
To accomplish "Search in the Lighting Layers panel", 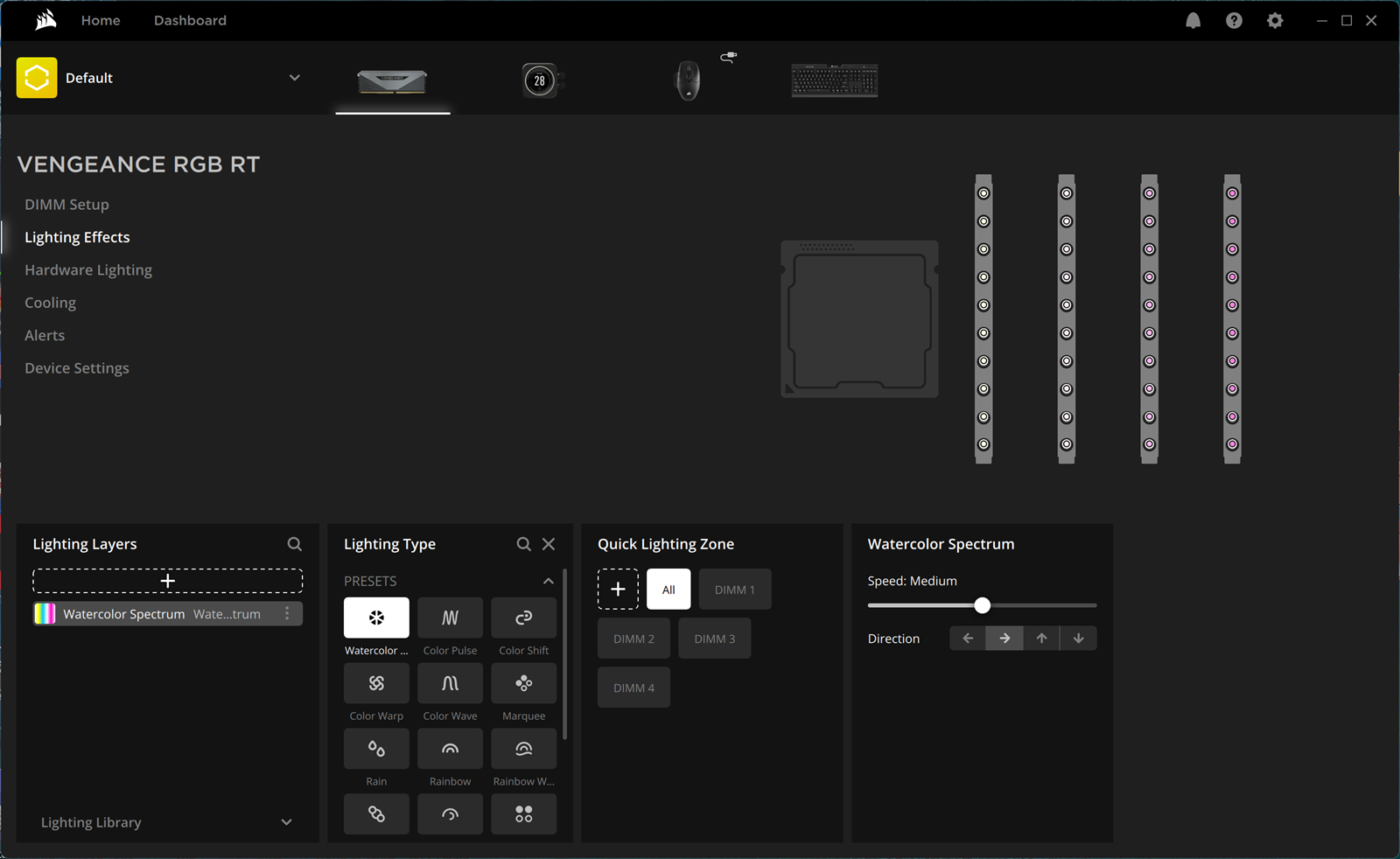I will [x=295, y=544].
